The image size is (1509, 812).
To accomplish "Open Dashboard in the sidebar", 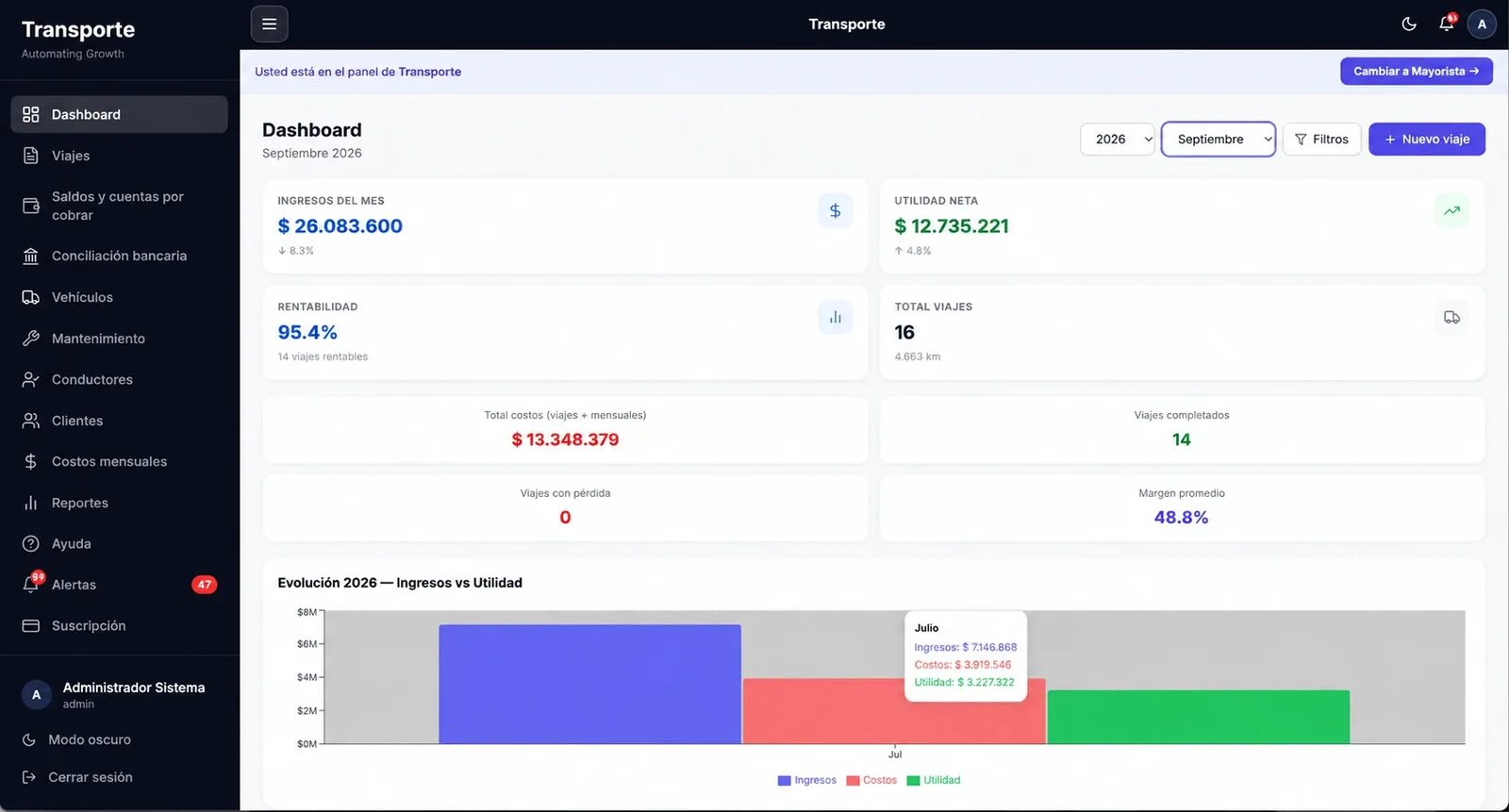I will tap(119, 114).
